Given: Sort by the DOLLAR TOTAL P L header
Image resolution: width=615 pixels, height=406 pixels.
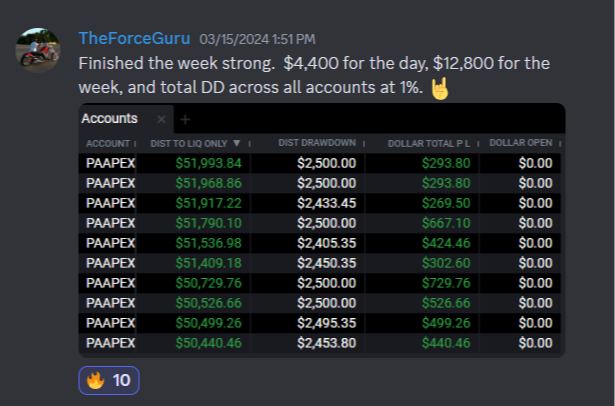Looking at the screenshot, I should coord(429,144).
